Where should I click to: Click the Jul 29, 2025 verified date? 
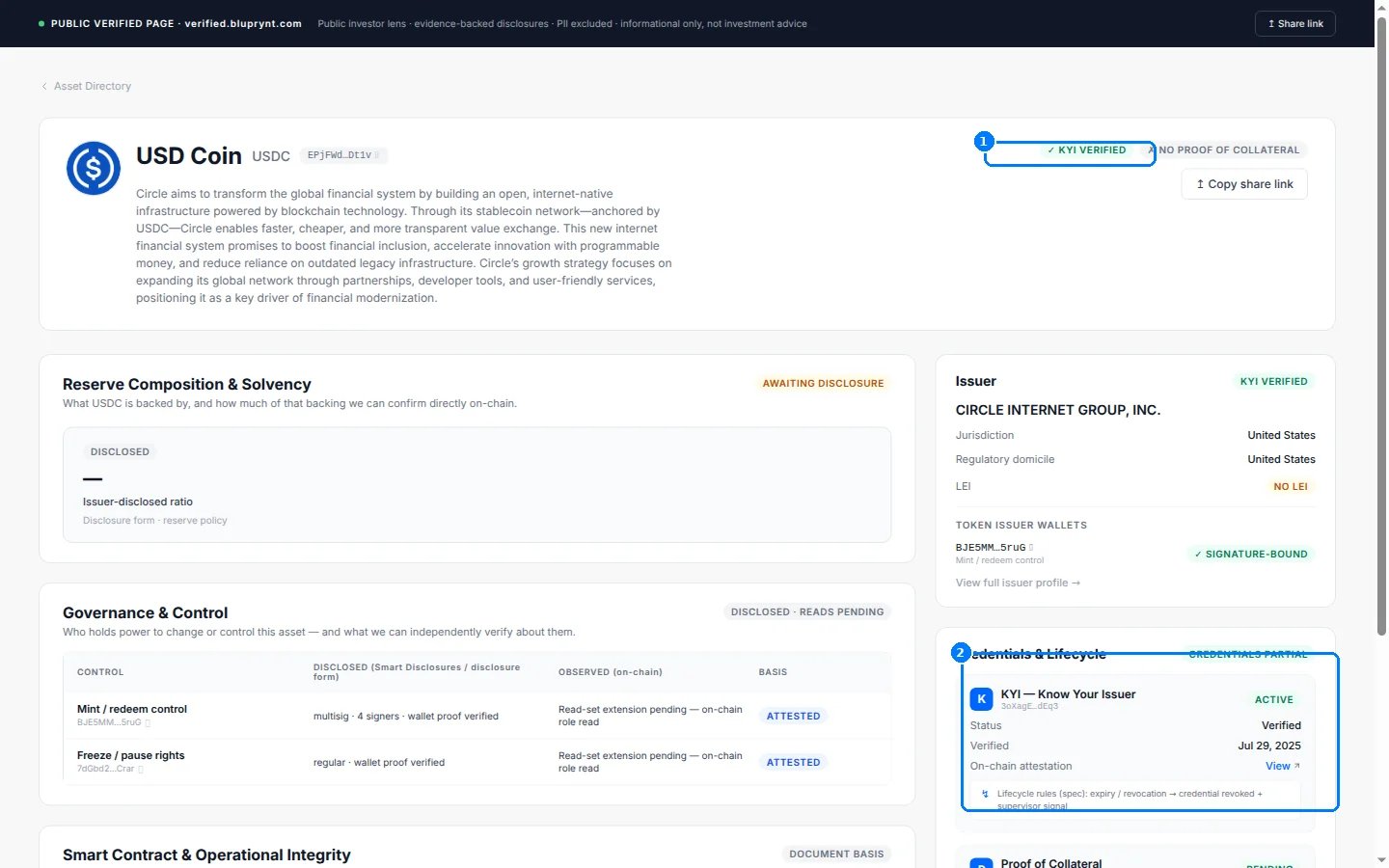[1269, 746]
